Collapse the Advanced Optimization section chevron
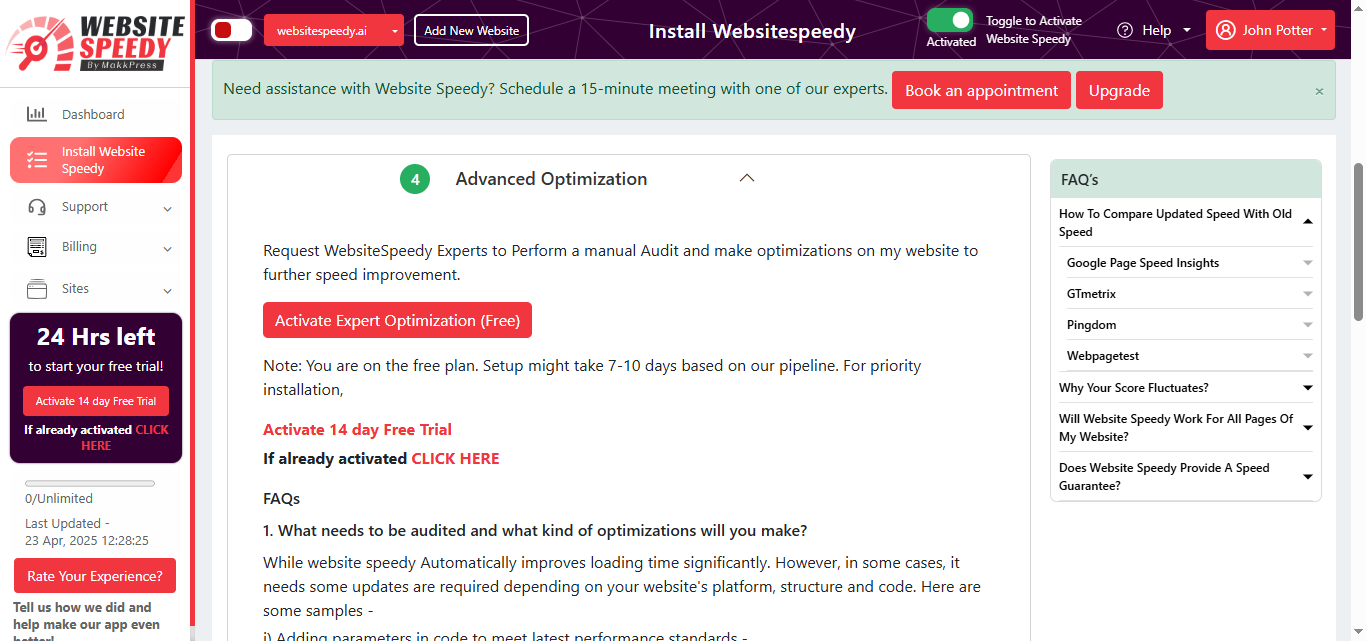Screen dimensions: 1366x641 [x=746, y=178]
